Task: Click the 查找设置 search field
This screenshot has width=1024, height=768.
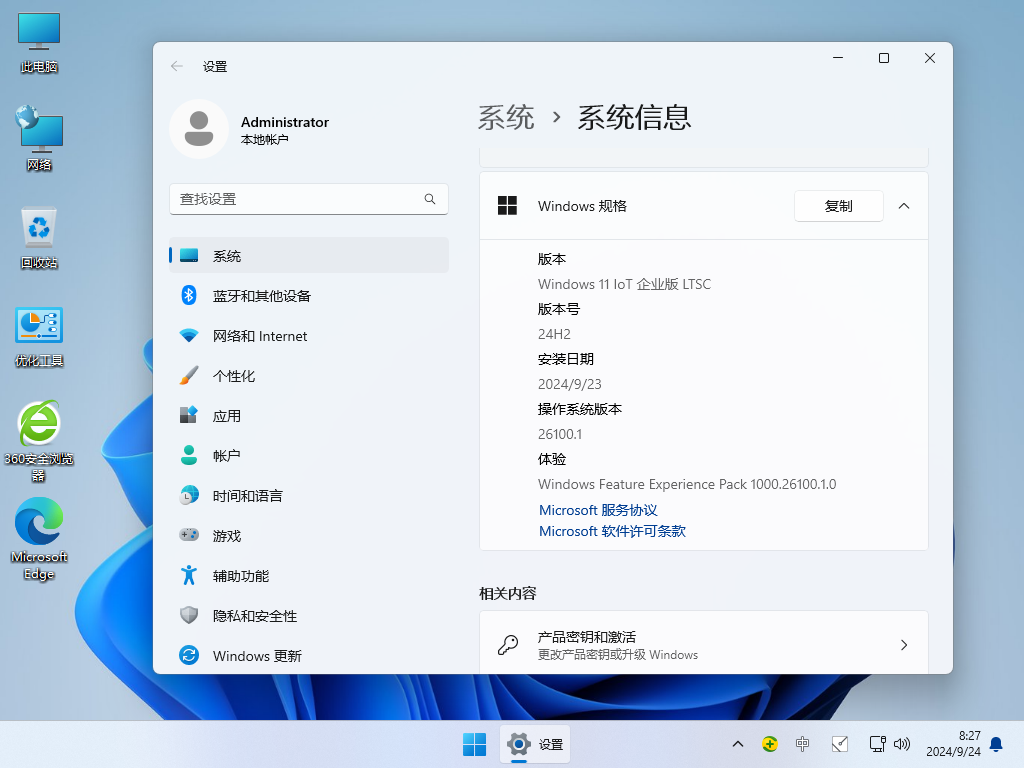Action: click(309, 199)
